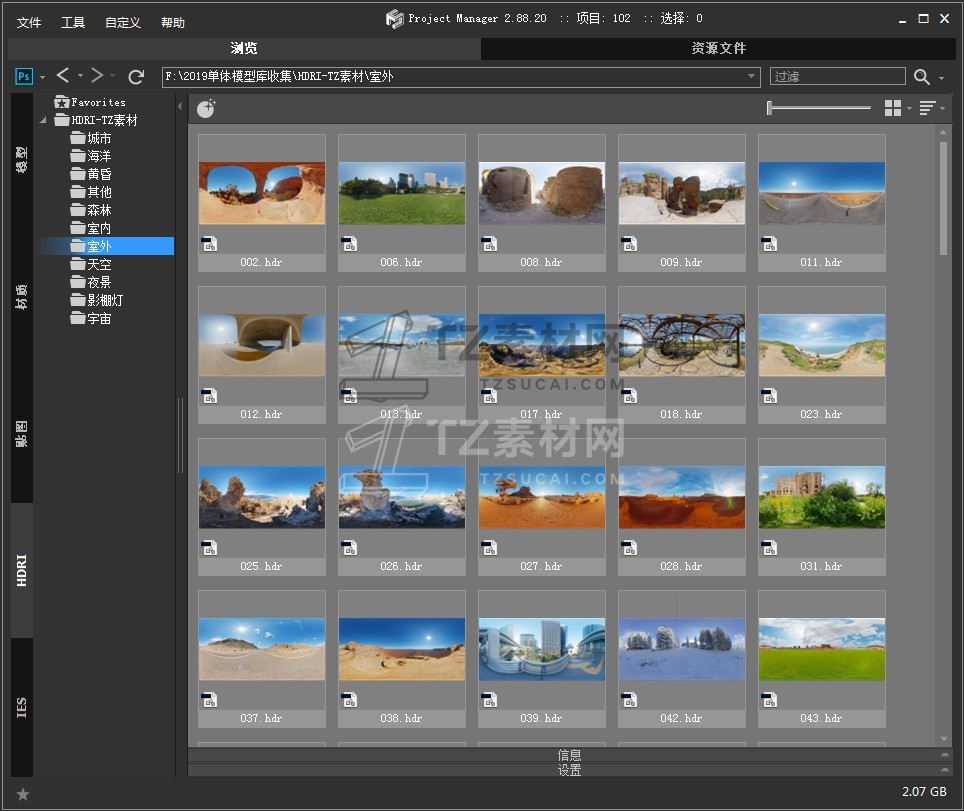
Task: Refresh the current folder listing
Action: (x=136, y=76)
